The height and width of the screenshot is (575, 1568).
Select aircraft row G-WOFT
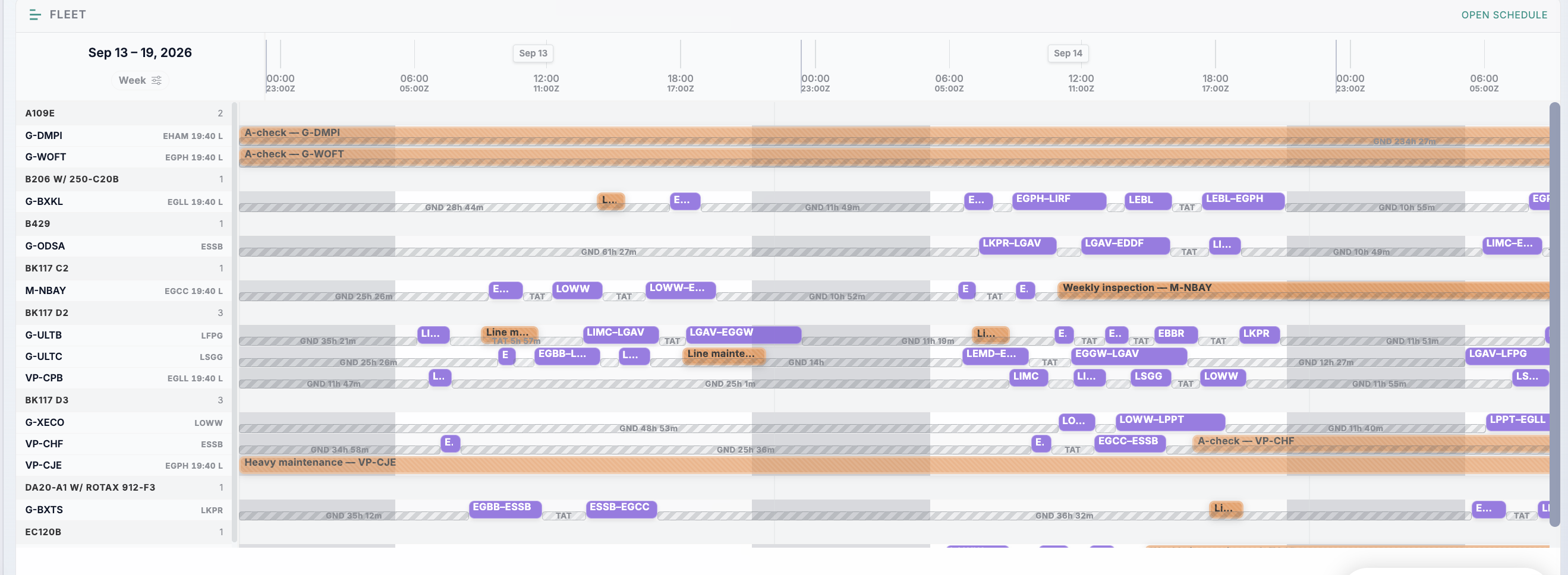(124, 157)
